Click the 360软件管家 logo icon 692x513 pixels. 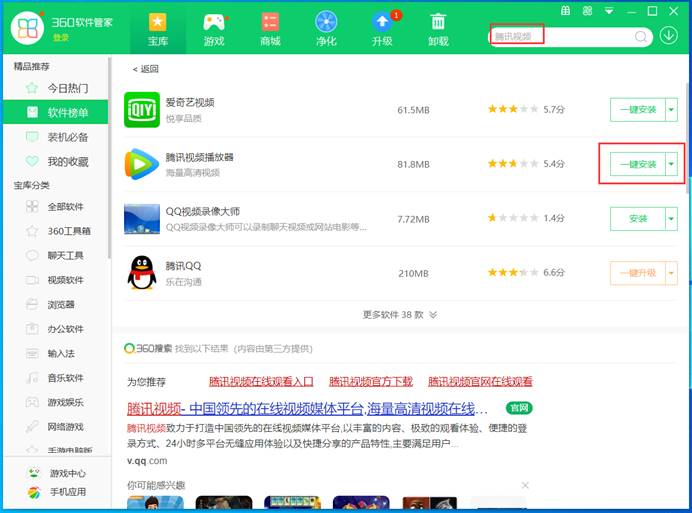[x=27, y=28]
